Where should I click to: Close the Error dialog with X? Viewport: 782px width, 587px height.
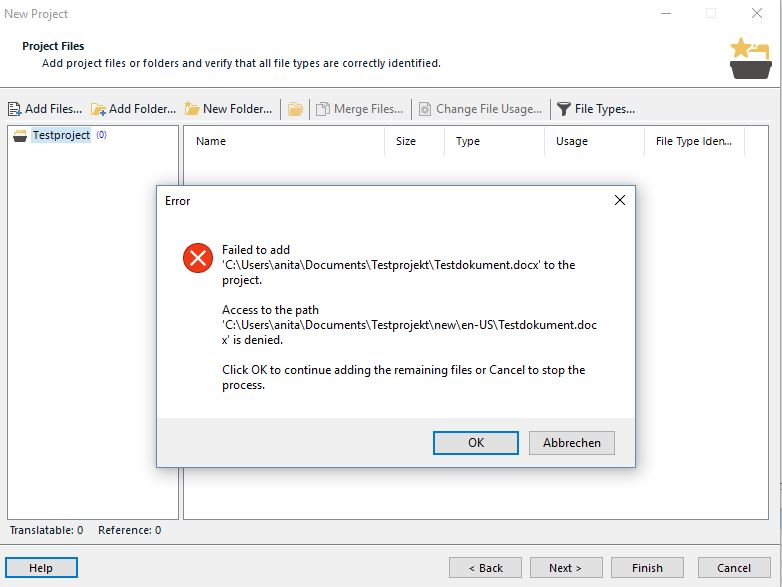[620, 200]
